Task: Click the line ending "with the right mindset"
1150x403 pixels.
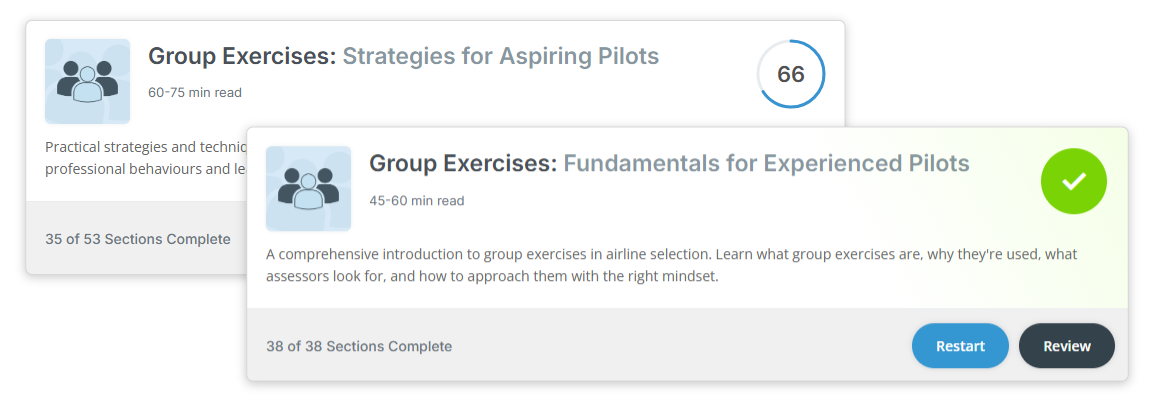Action: pyautogui.click(x=492, y=277)
